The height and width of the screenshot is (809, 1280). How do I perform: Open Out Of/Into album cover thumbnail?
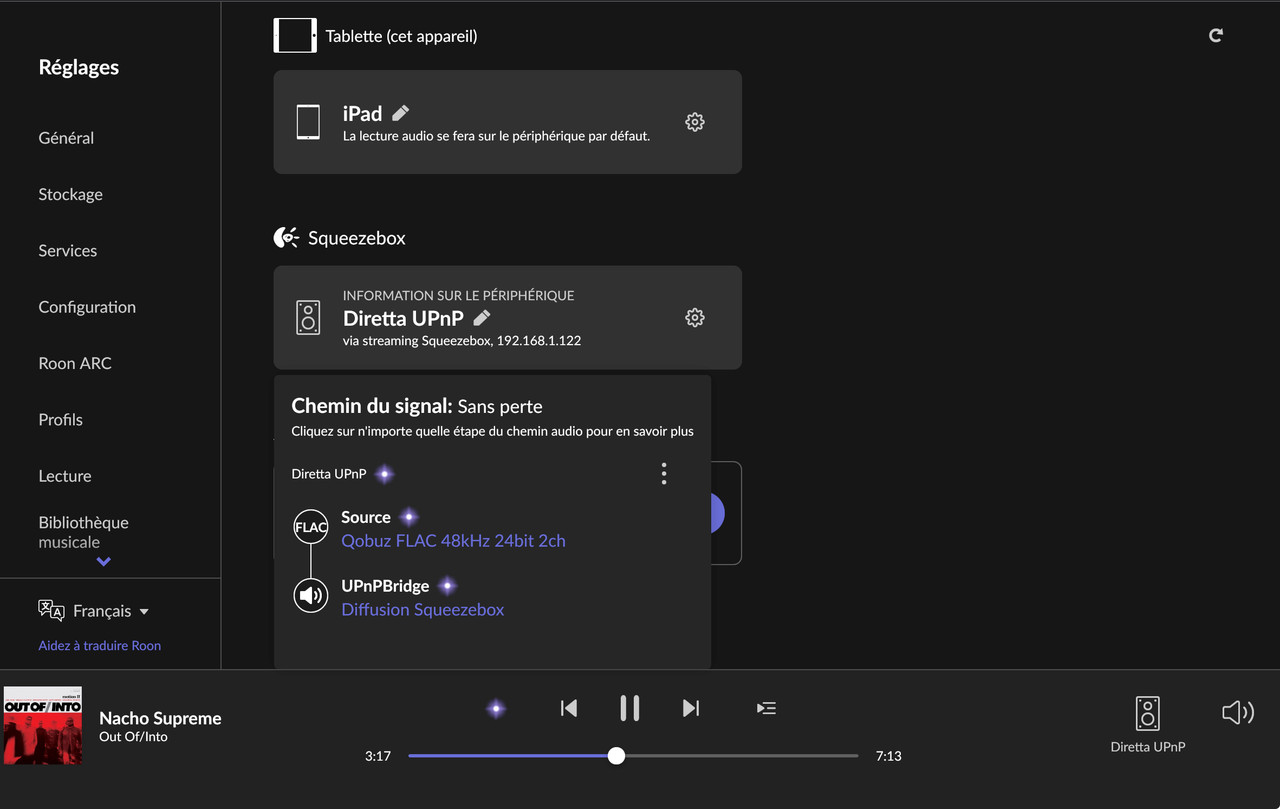click(43, 725)
